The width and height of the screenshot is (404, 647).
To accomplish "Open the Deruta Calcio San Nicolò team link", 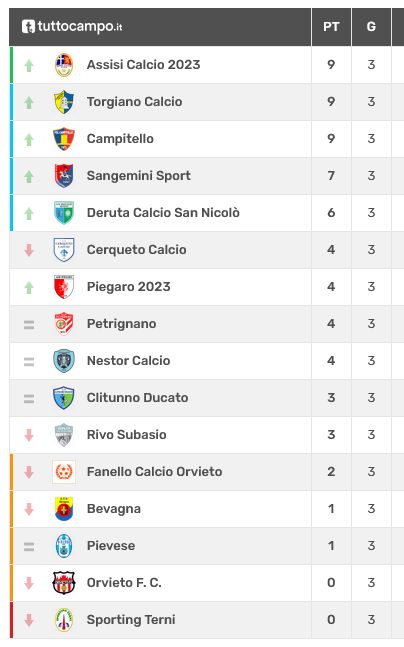I will click(x=163, y=213).
